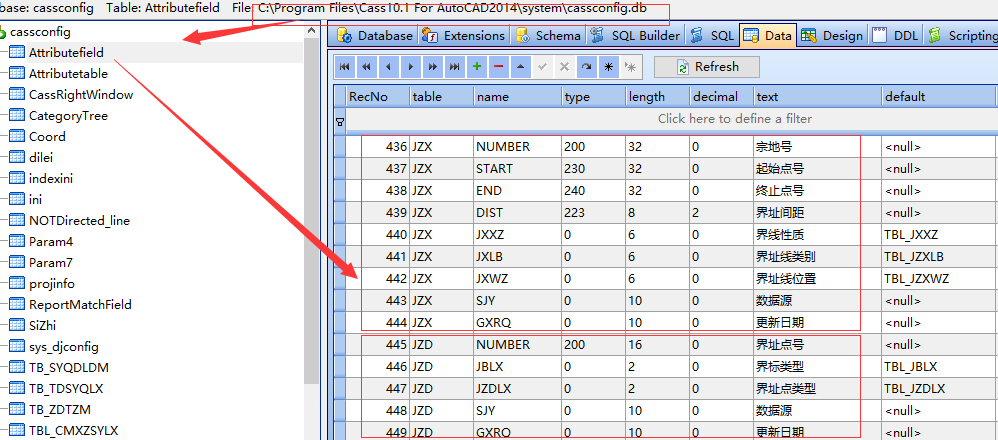The width and height of the screenshot is (998, 440).
Task: Sort by name column header
Action: 518,97
